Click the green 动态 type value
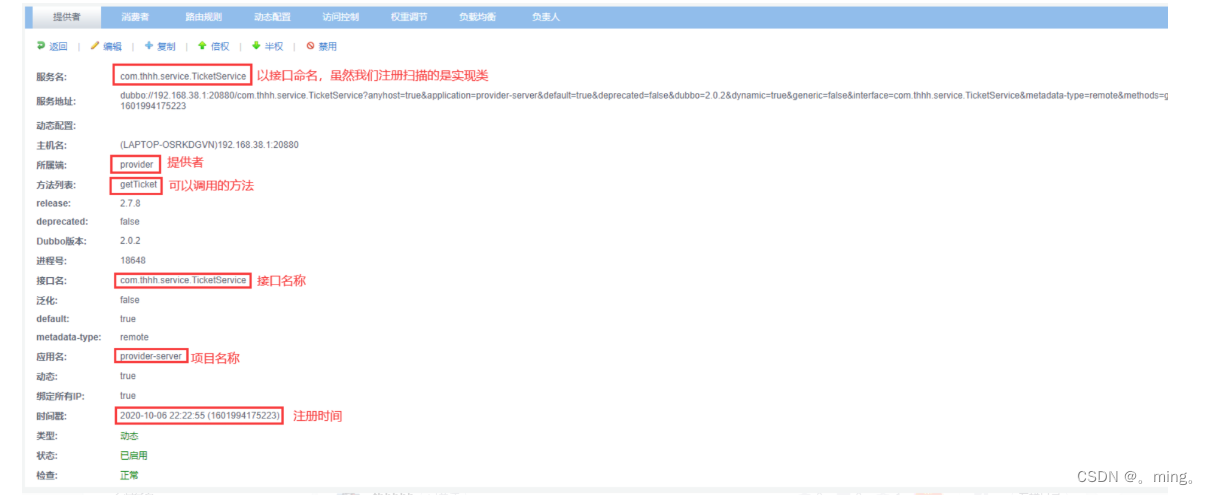The image size is (1208, 495). (129, 435)
